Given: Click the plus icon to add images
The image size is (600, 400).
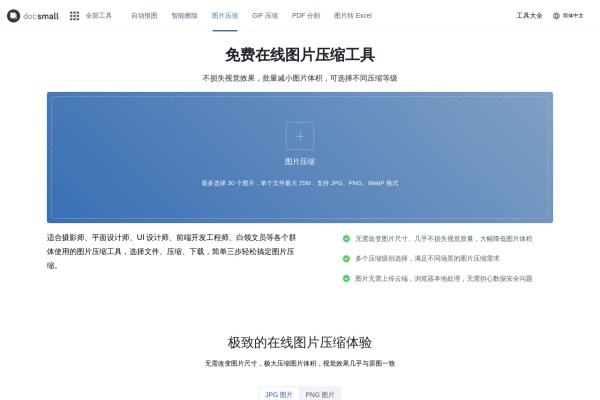Looking at the screenshot, I should [x=300, y=136].
